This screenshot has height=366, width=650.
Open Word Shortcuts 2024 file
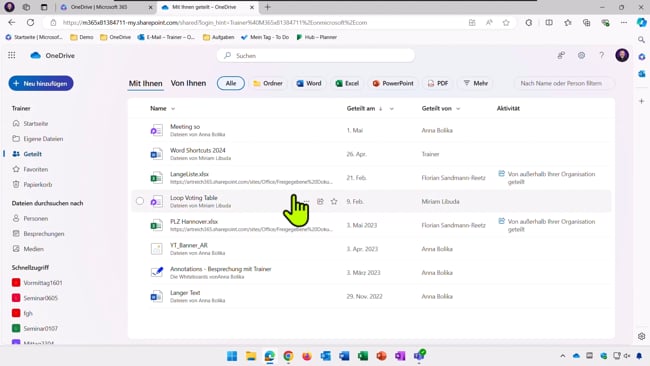coord(198,150)
